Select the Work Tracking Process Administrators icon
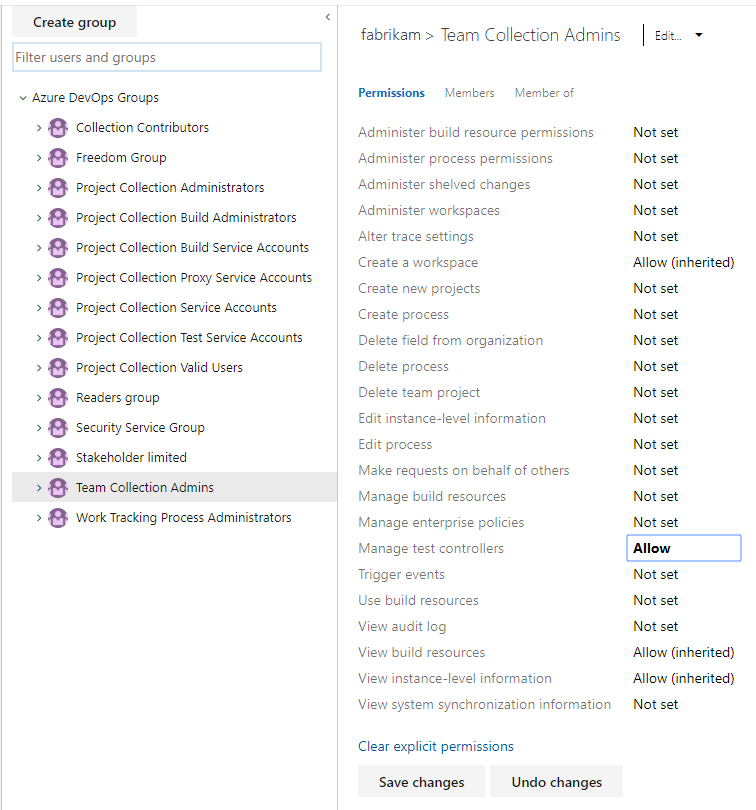Screen dimensions: 756x810 click(x=57, y=517)
